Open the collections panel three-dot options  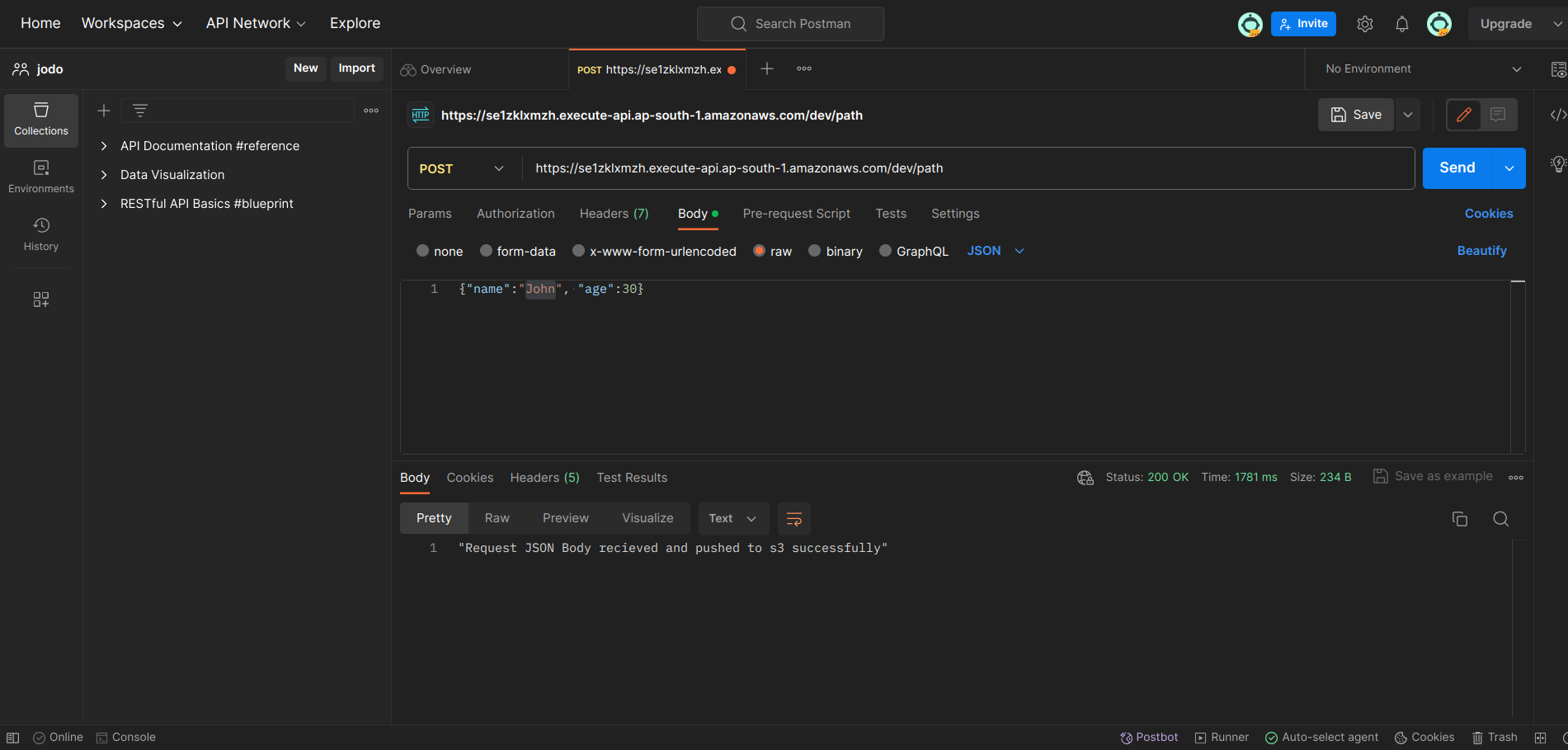(x=371, y=111)
